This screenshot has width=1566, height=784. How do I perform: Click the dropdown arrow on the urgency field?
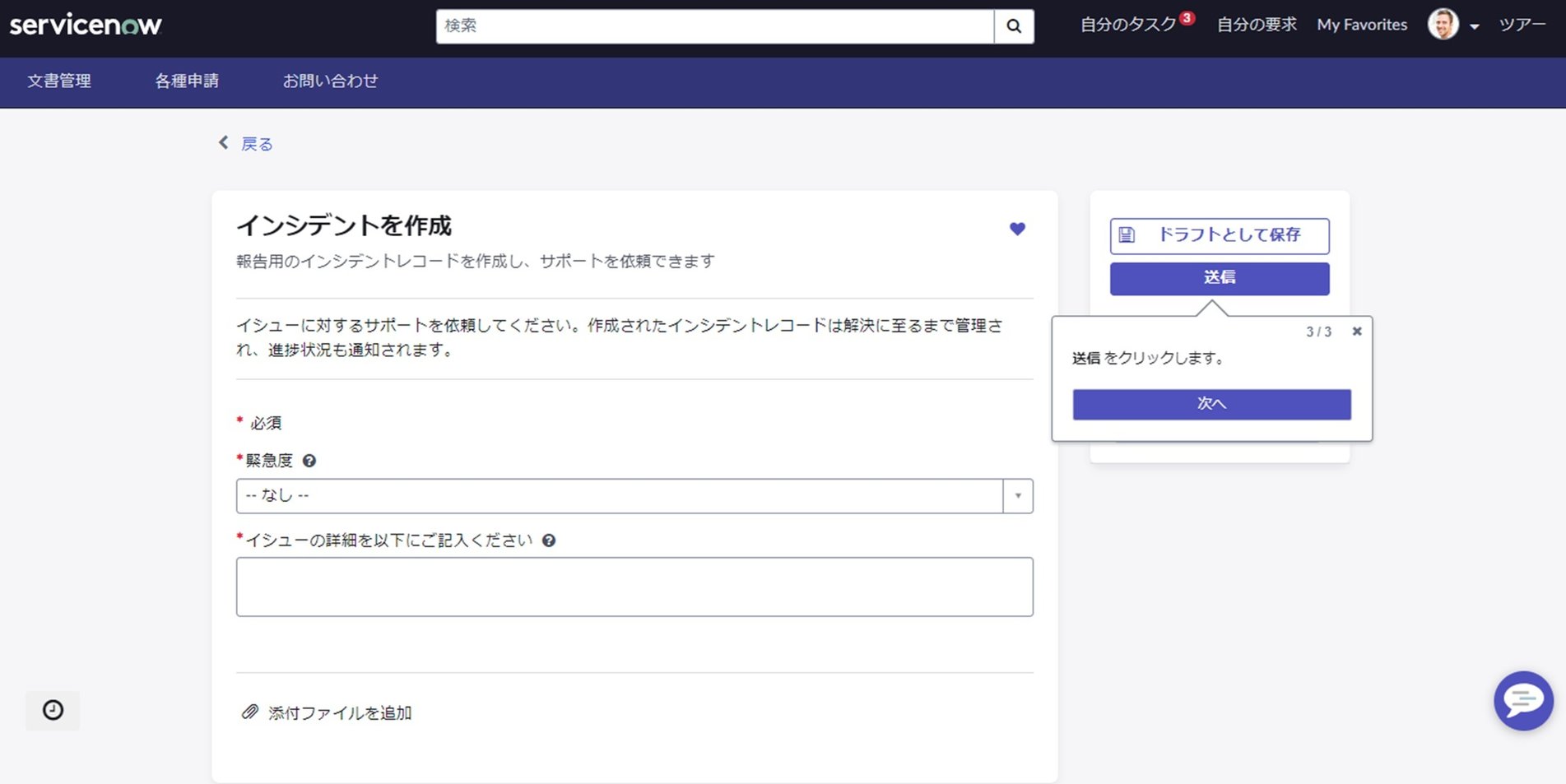point(1019,495)
